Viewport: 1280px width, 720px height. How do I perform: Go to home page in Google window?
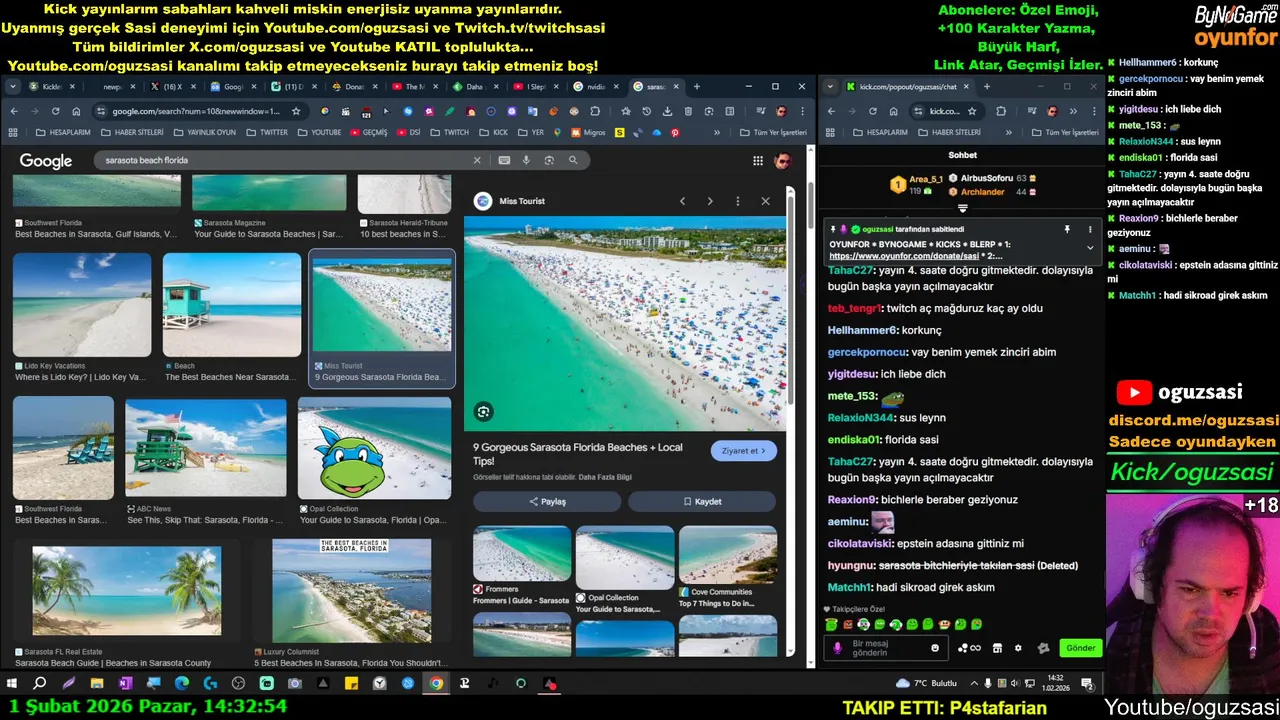(x=77, y=111)
